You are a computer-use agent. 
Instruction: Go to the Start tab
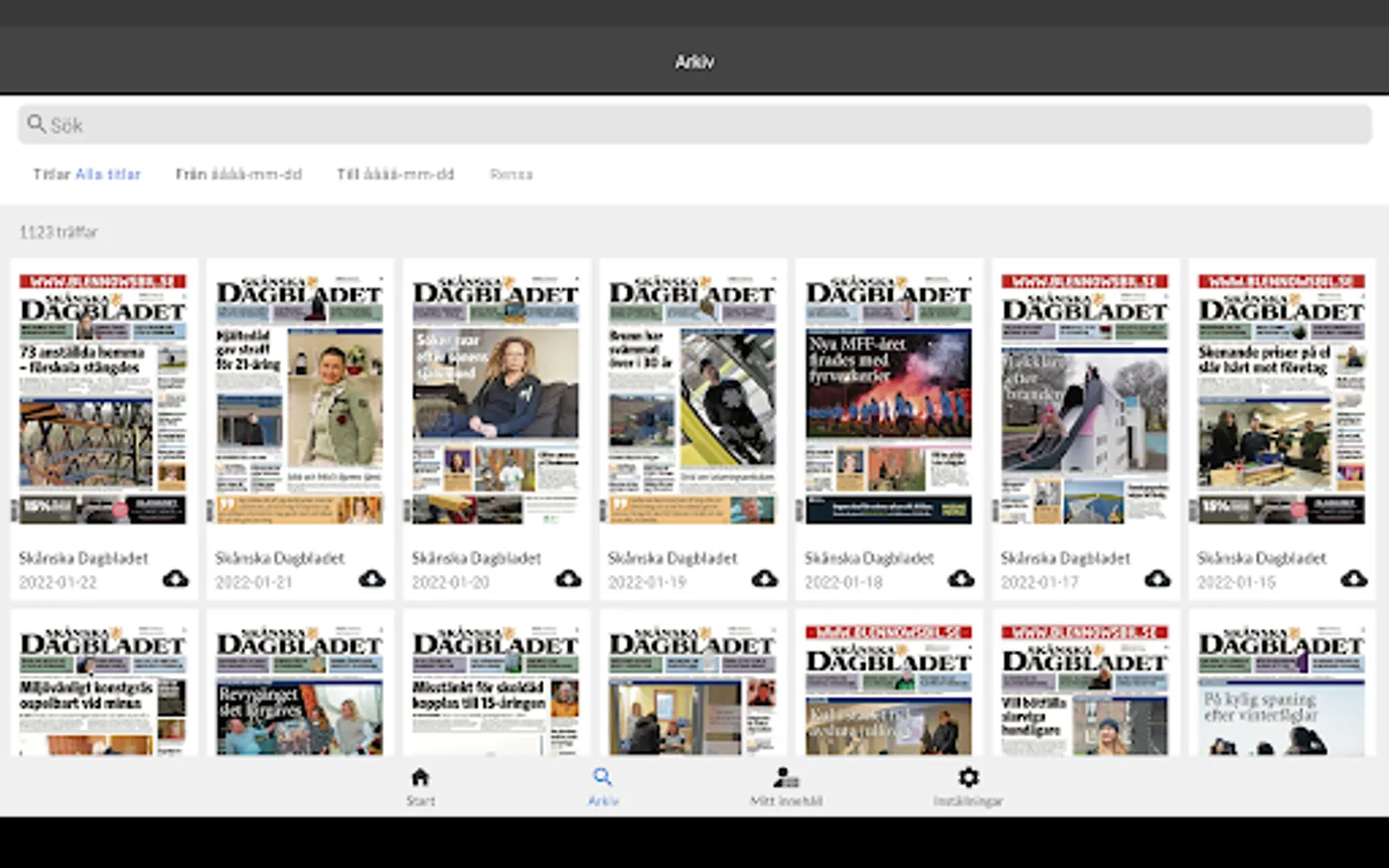pyautogui.click(x=420, y=786)
